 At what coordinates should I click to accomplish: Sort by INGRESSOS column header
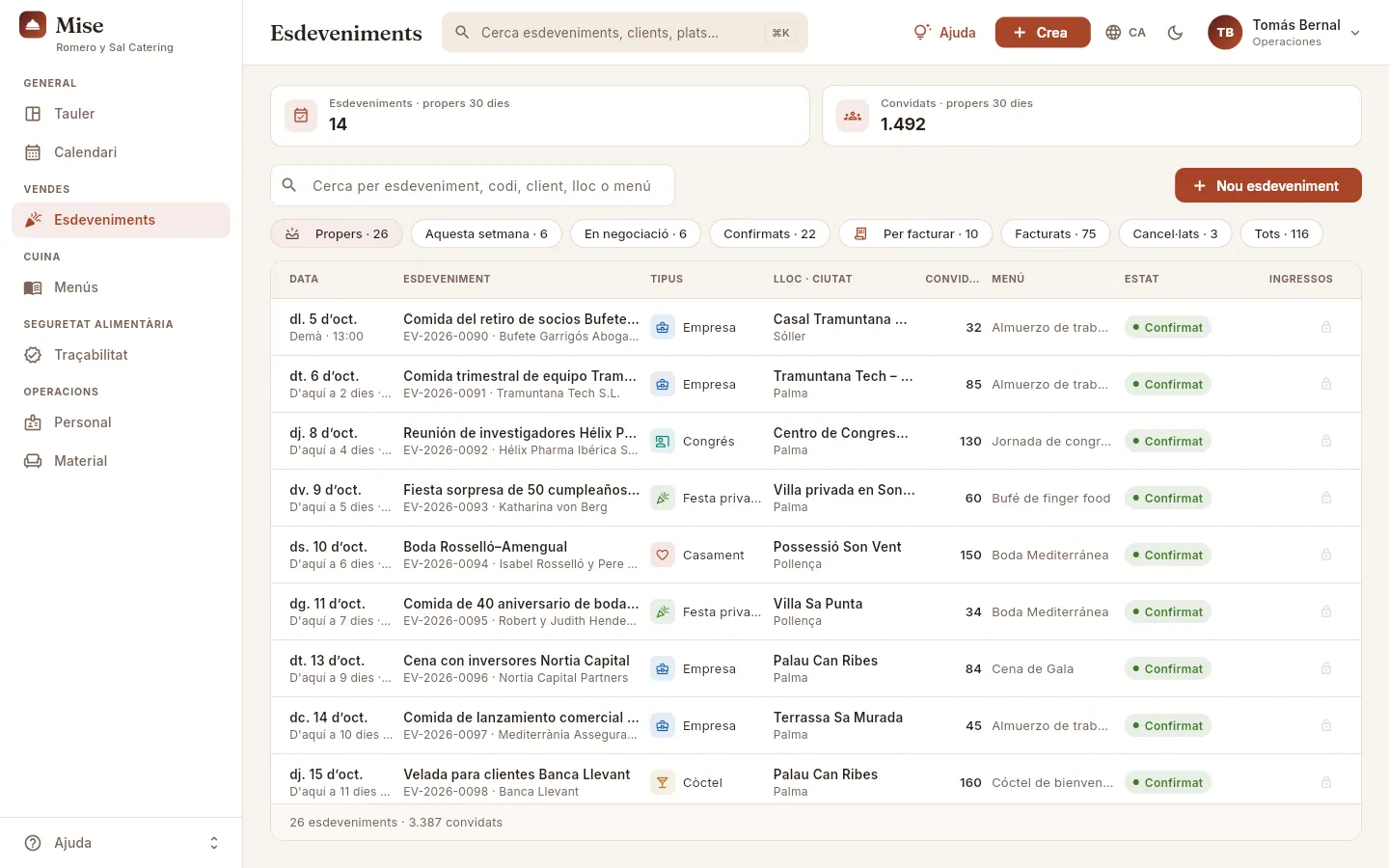pos(1300,279)
